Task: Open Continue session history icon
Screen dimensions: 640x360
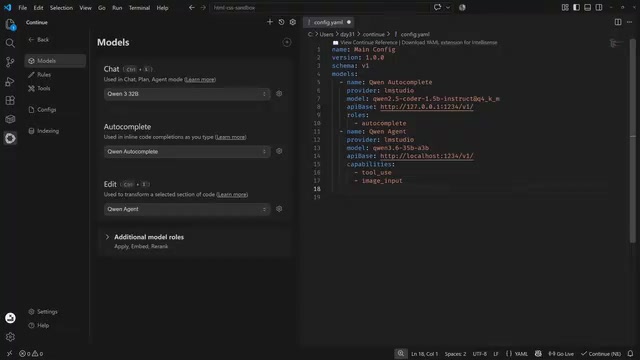Action: pos(281,22)
